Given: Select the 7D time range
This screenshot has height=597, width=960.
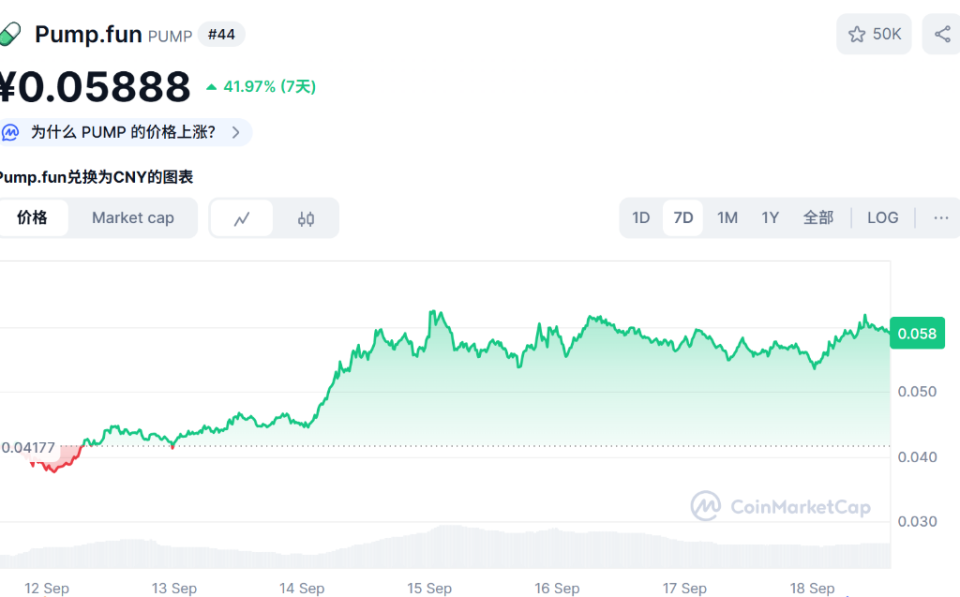Looking at the screenshot, I should point(683,218).
